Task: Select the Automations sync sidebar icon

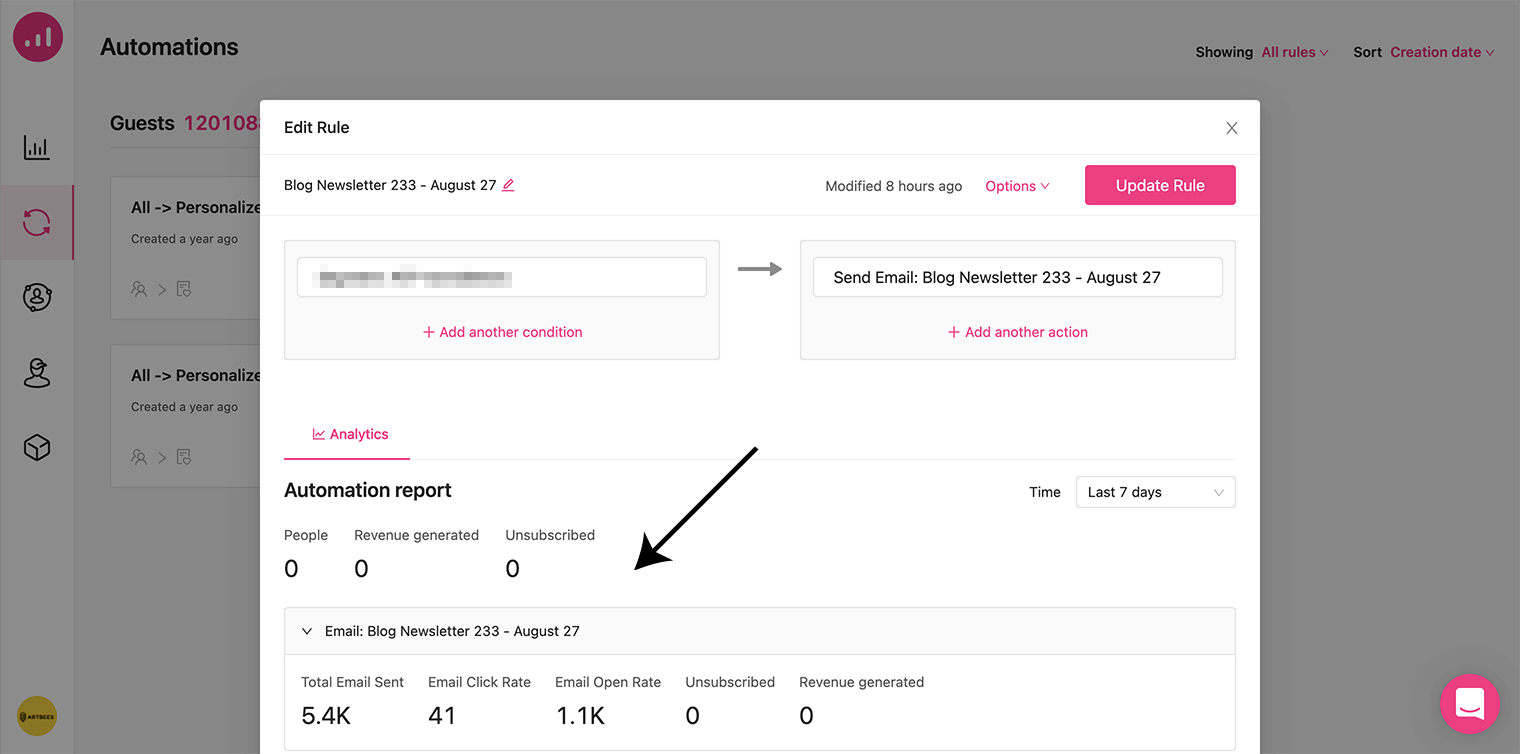Action: (37, 222)
